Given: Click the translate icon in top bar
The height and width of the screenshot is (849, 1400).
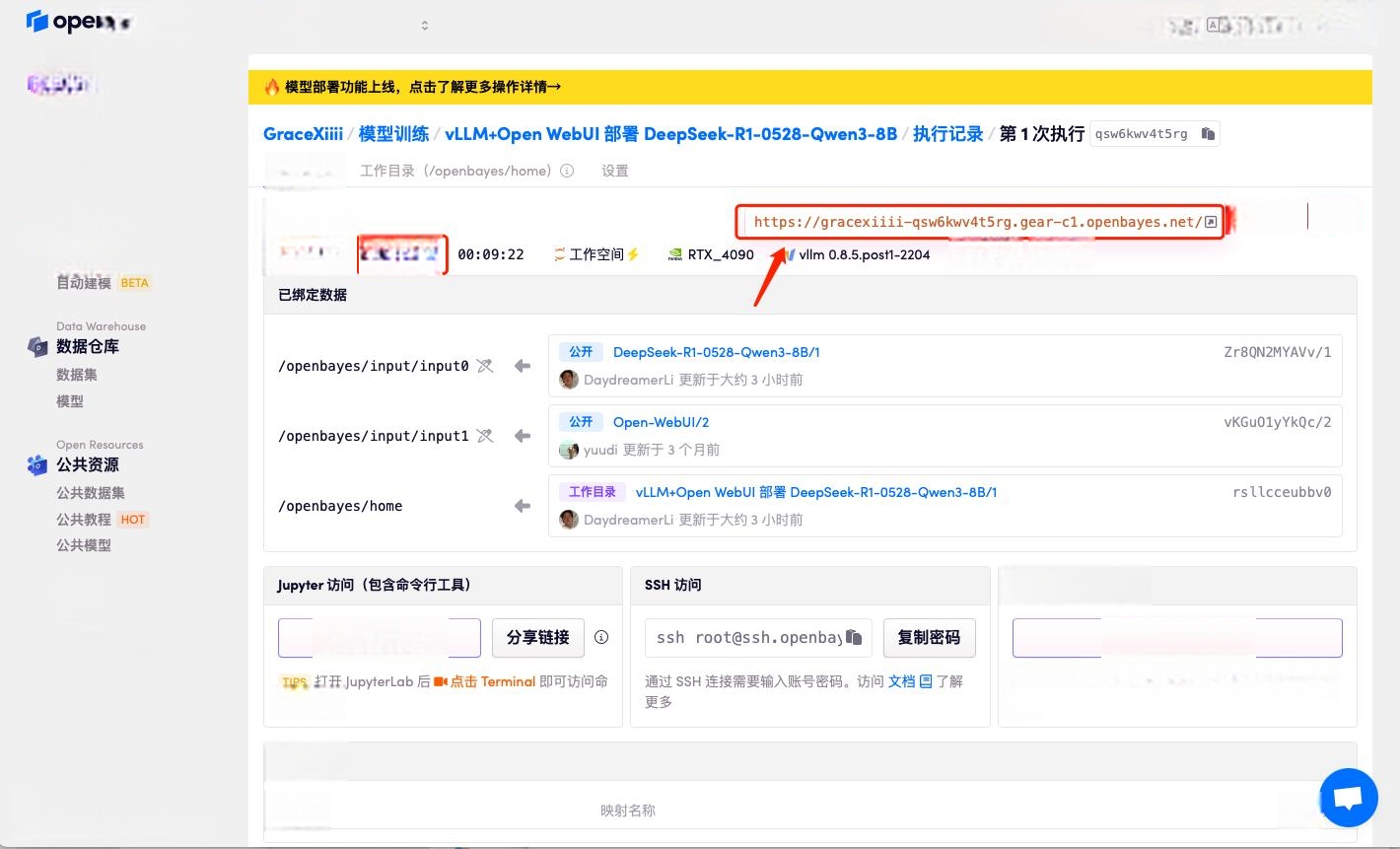Looking at the screenshot, I should pyautogui.click(x=1215, y=25).
